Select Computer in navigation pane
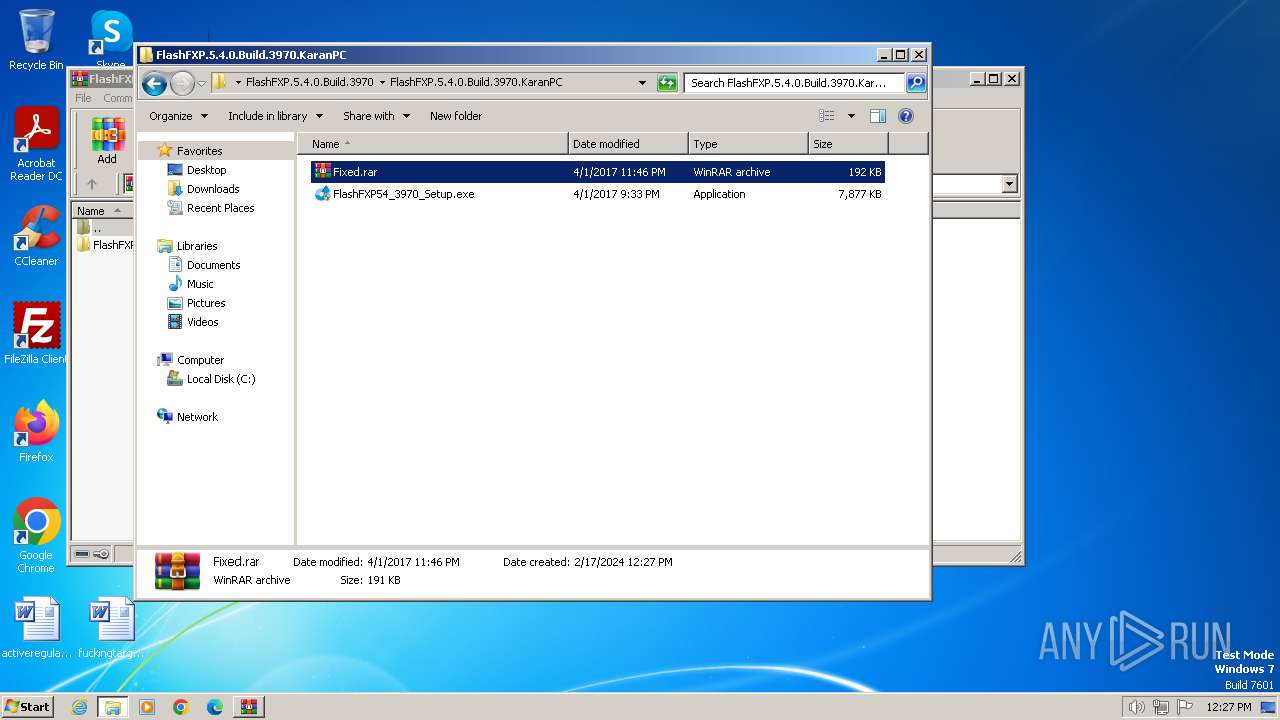The image size is (1280, 720). click(200, 360)
